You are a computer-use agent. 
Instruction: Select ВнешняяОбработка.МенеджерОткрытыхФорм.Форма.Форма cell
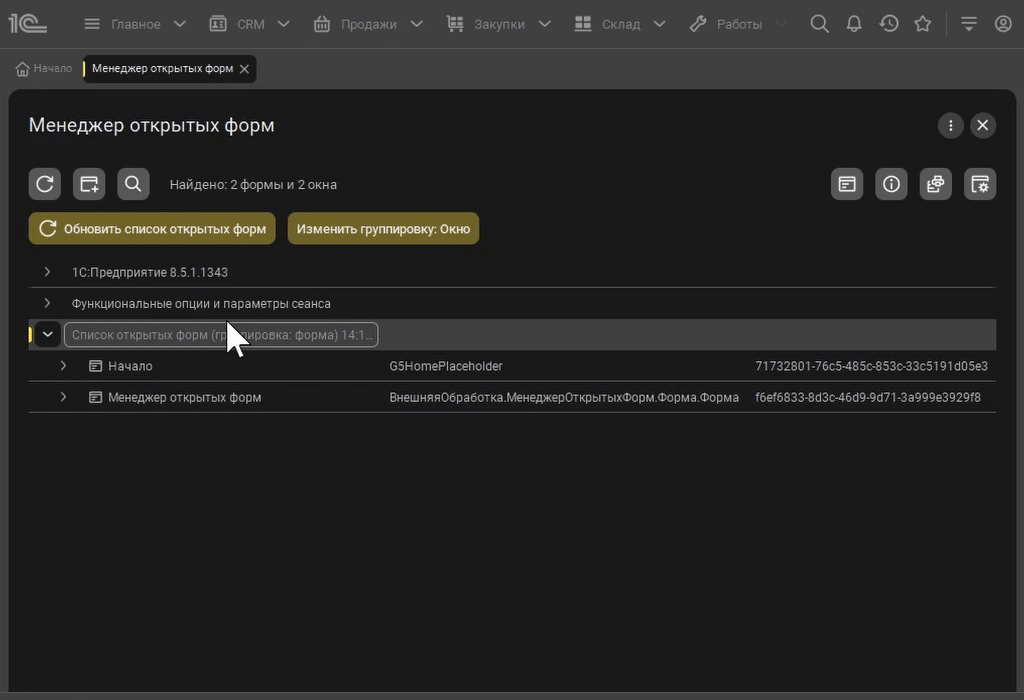(x=564, y=398)
